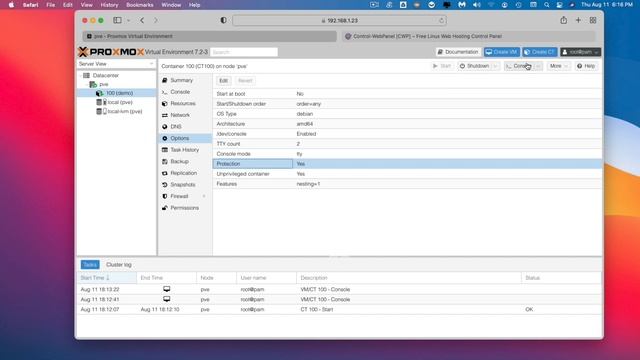Open the Network settings section
Viewport: 640px width, 360px height.
[180, 115]
